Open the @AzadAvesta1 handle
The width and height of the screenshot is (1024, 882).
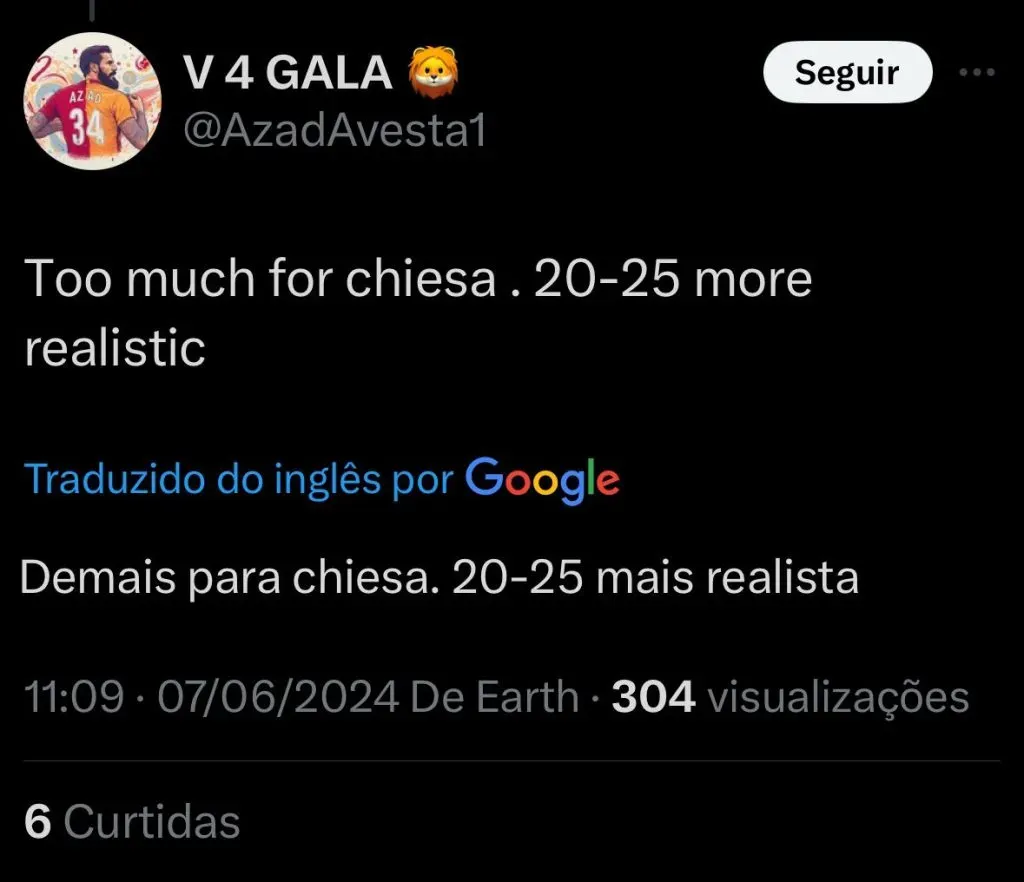click(335, 131)
